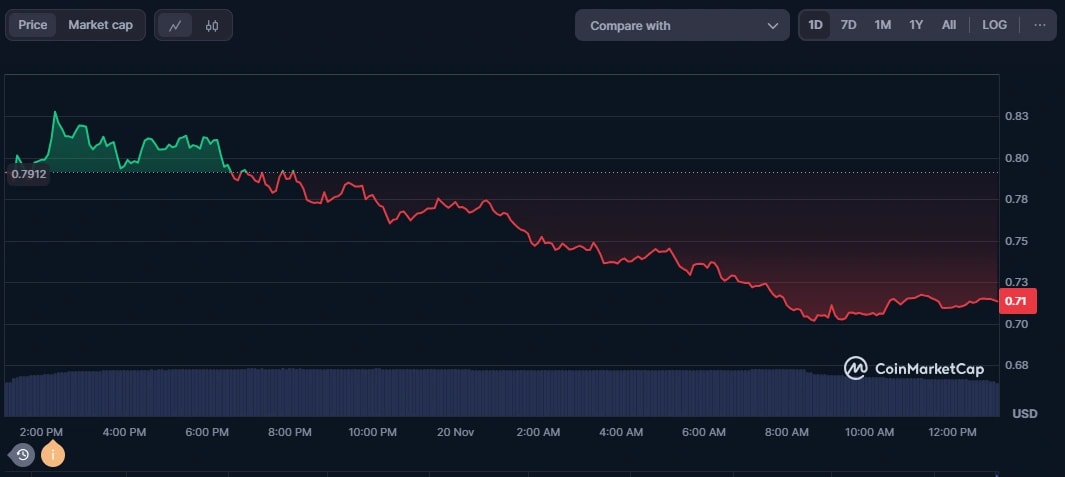Click the history clock icon below the chart

[22, 455]
